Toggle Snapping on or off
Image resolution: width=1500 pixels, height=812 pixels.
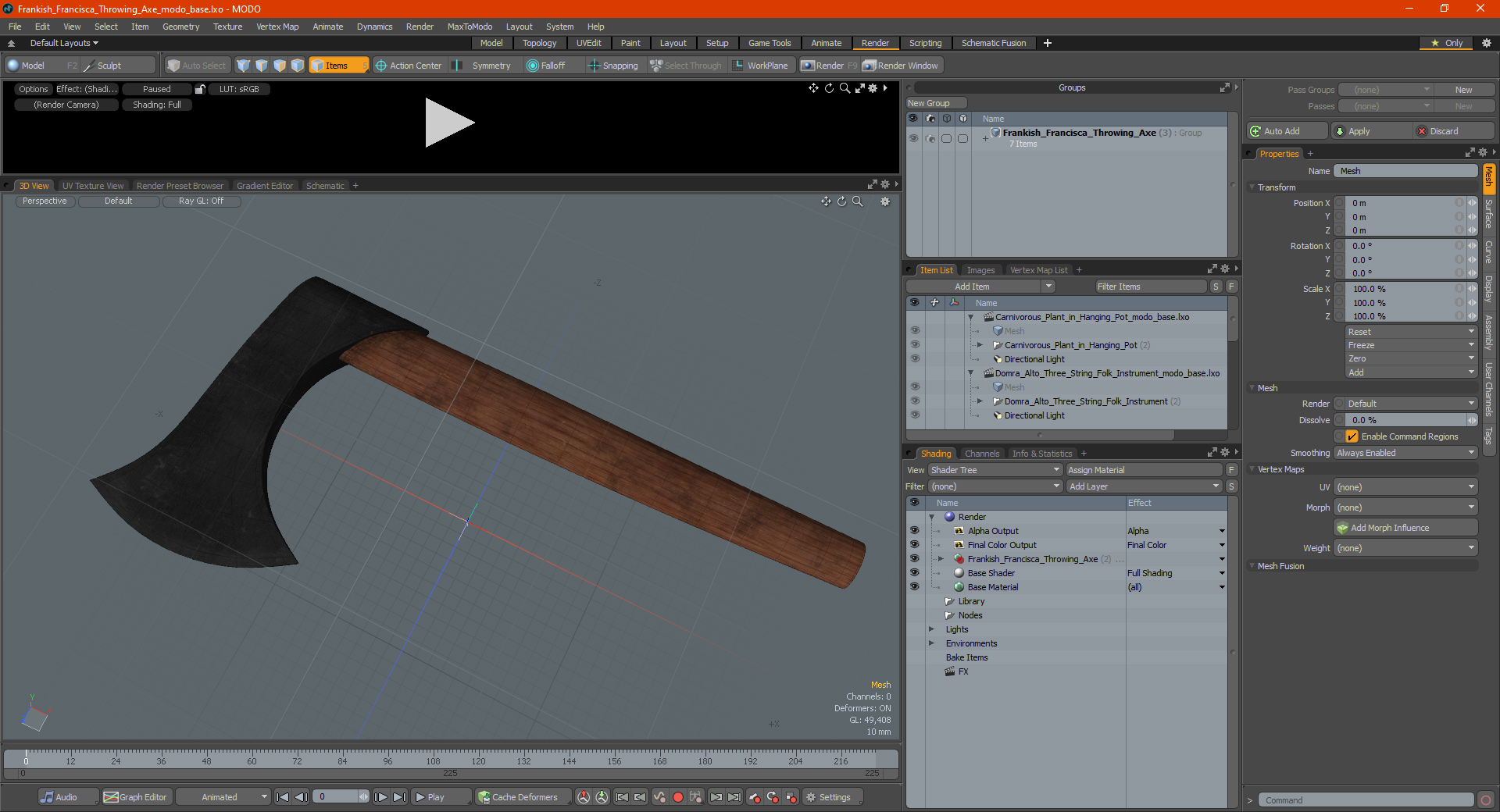[x=612, y=66]
